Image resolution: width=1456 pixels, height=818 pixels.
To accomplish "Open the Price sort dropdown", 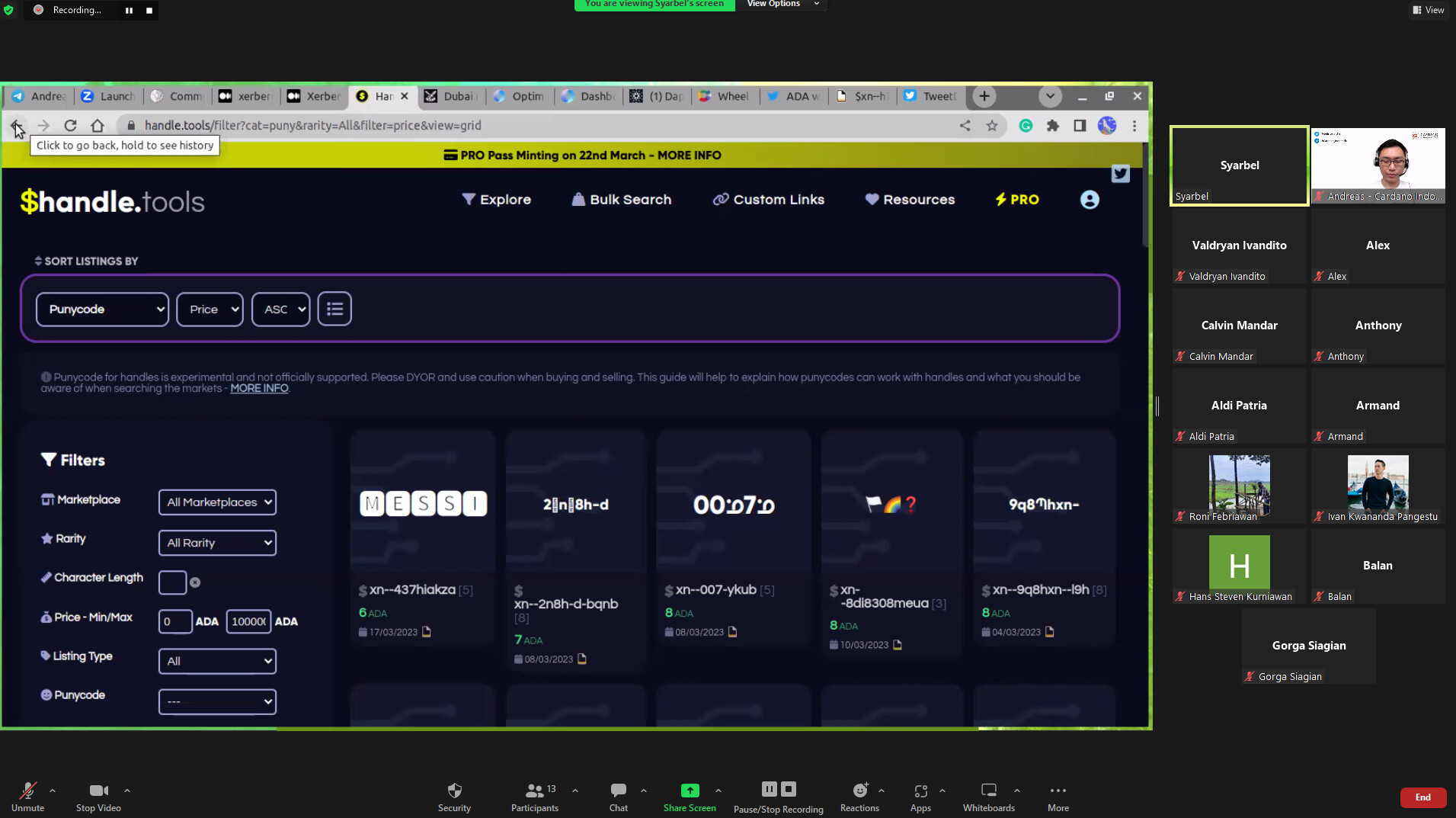I will coord(210,309).
